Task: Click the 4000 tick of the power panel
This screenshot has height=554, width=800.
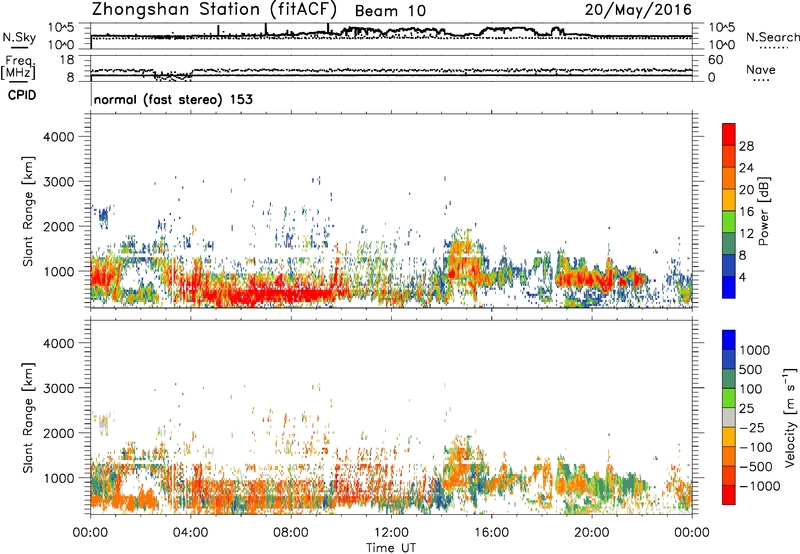Action: pyautogui.click(x=59, y=137)
